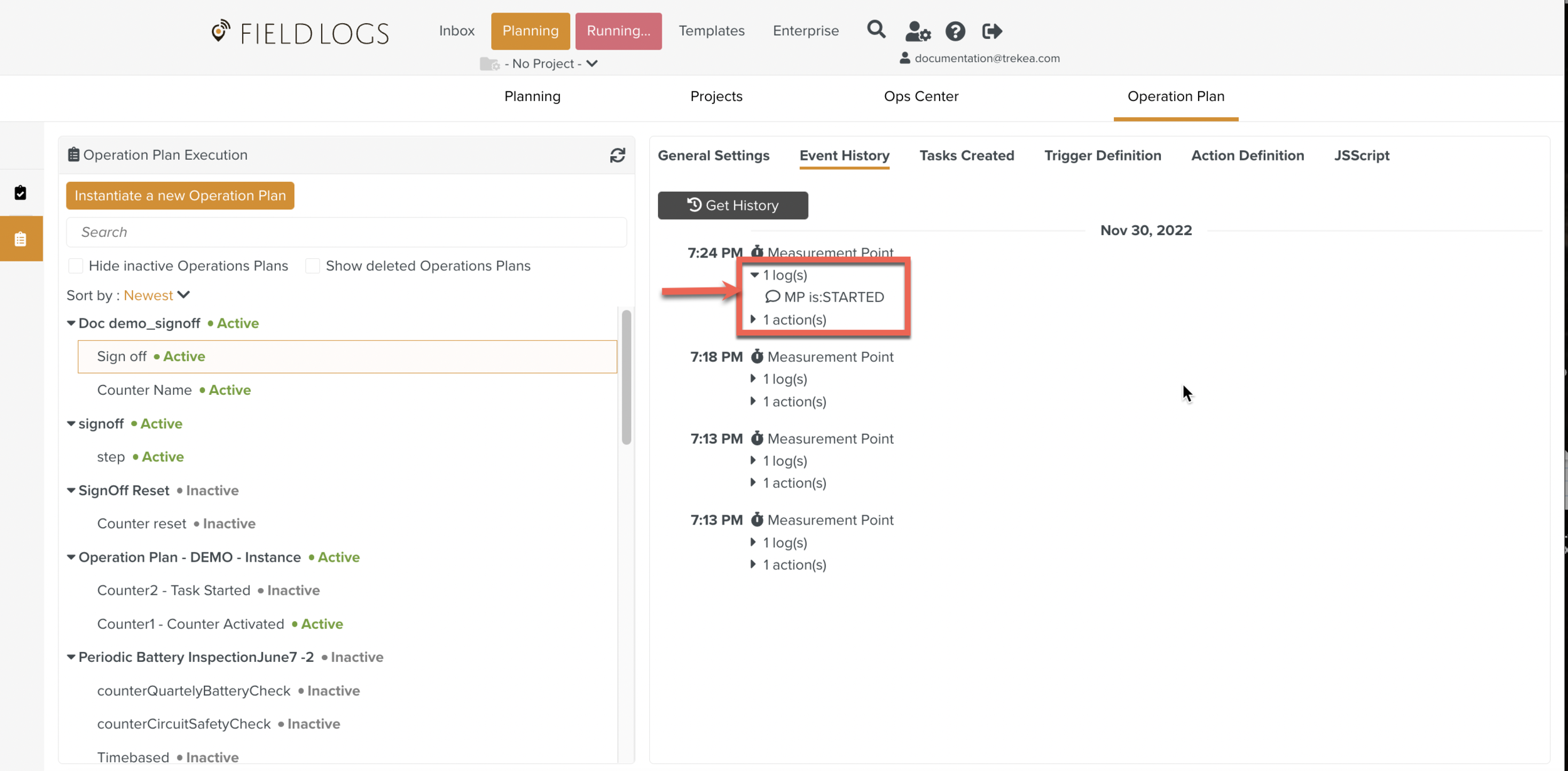The image size is (1568, 771).
Task: Switch to the Projects tab
Action: [716, 97]
